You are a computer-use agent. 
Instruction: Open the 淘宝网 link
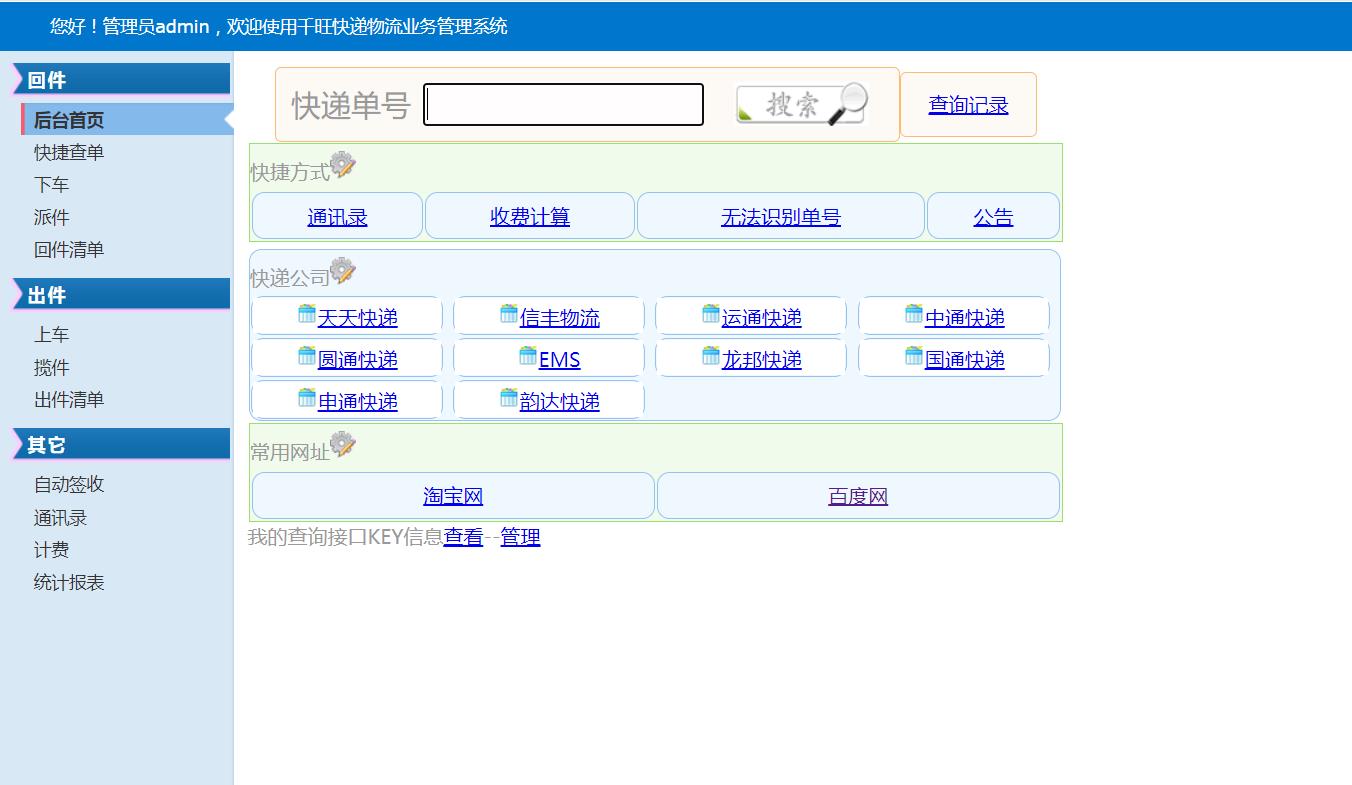tap(453, 497)
